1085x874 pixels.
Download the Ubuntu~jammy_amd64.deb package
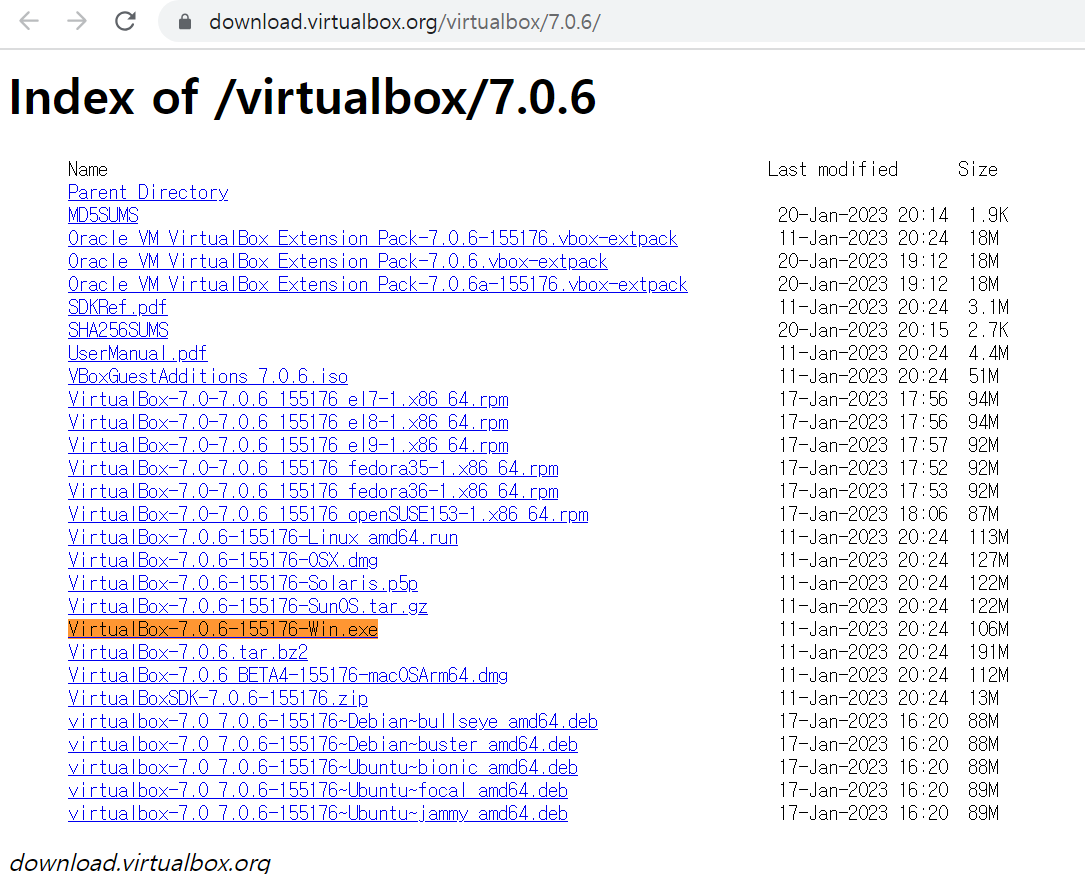click(x=318, y=813)
